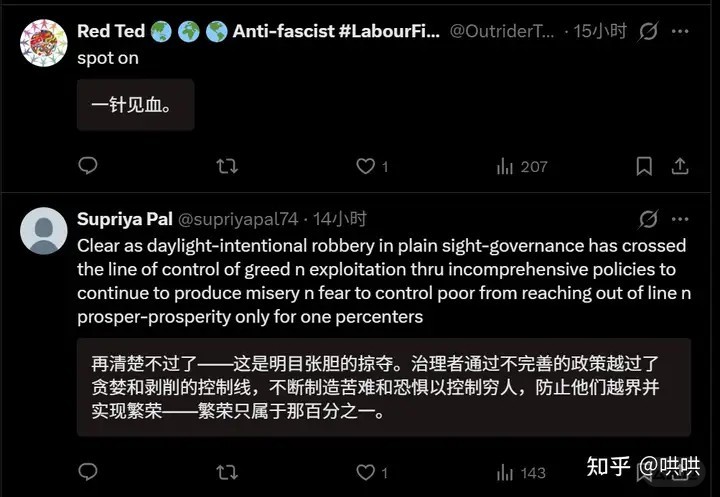This screenshot has height=497, width=720.
Task: Open the 15小时 timestamp link
Action: 600,32
